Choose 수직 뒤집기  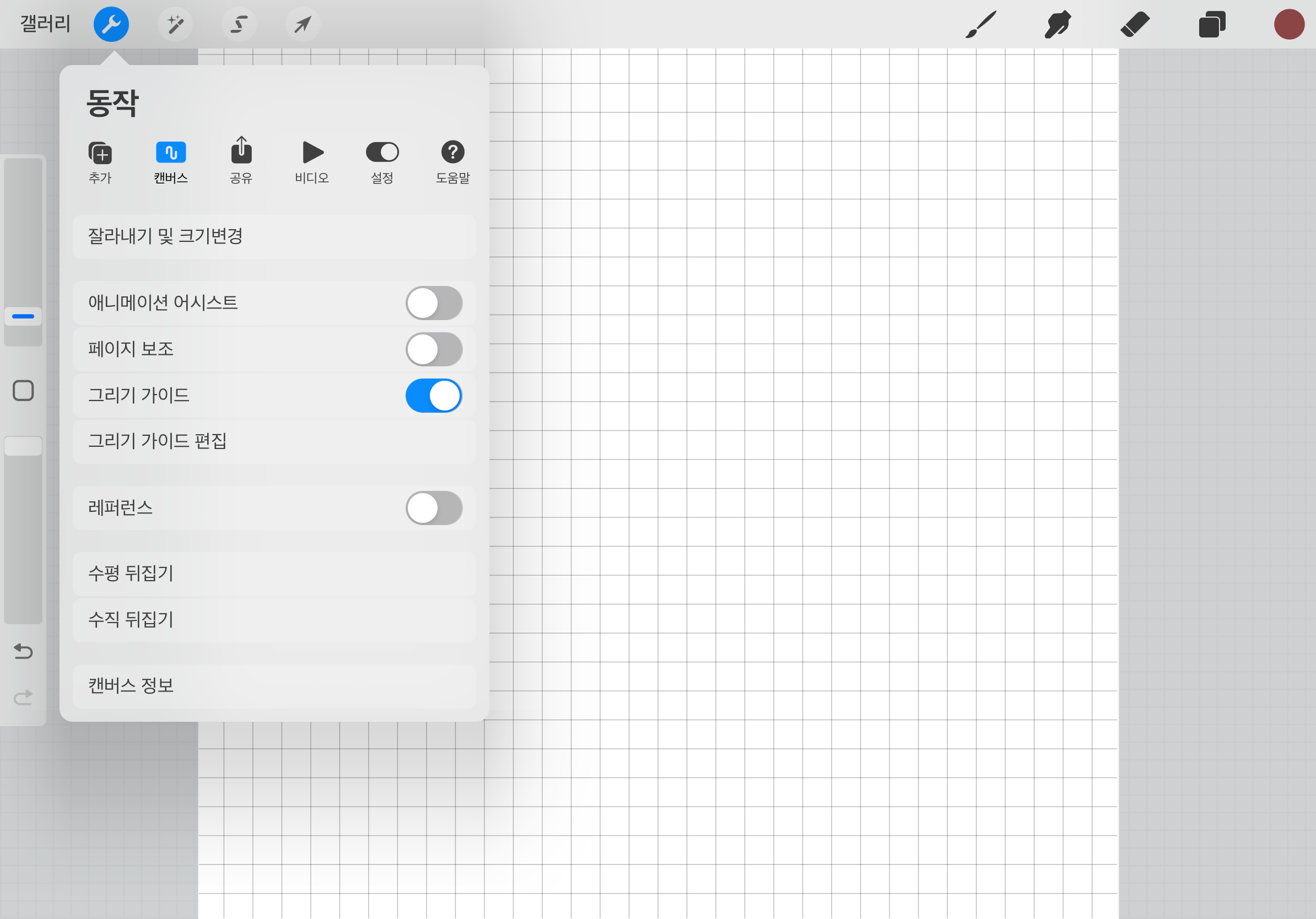point(274,619)
